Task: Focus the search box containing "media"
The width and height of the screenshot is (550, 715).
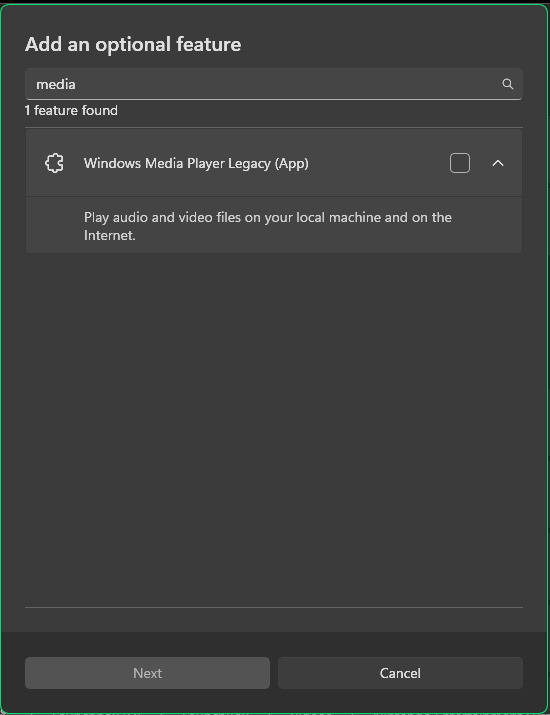Action: [274, 84]
